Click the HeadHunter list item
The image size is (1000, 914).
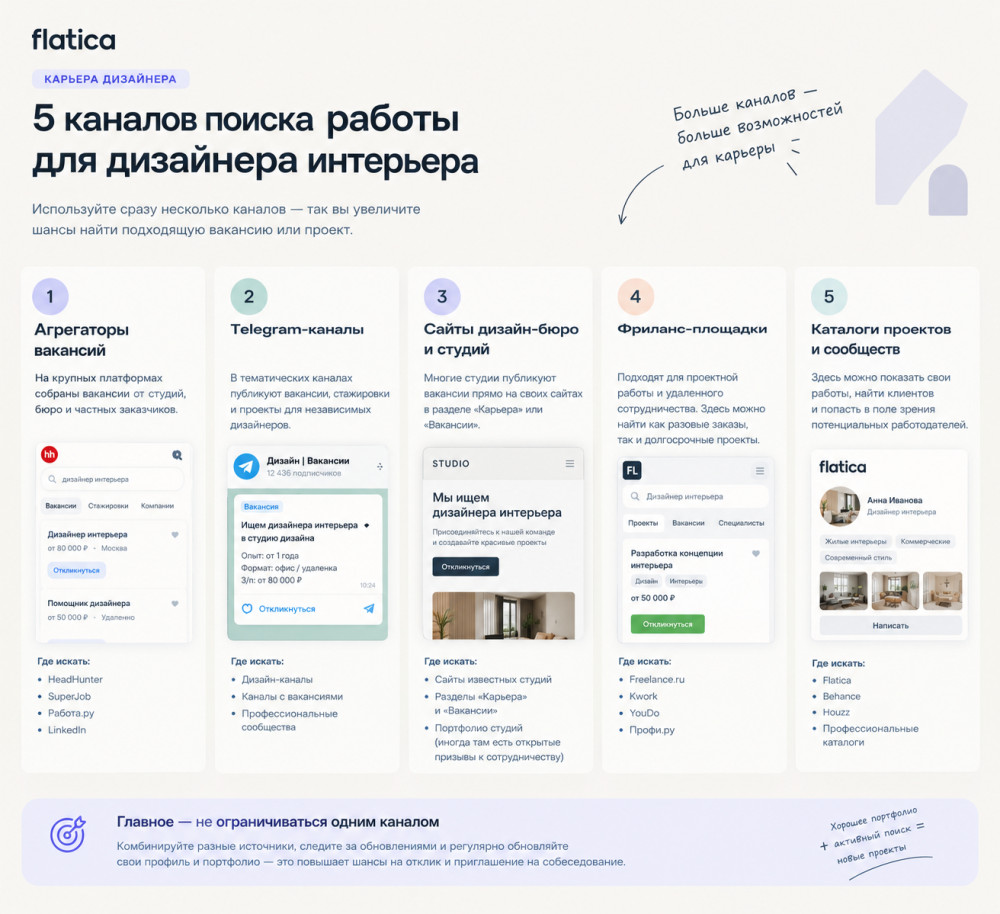click(x=75, y=679)
